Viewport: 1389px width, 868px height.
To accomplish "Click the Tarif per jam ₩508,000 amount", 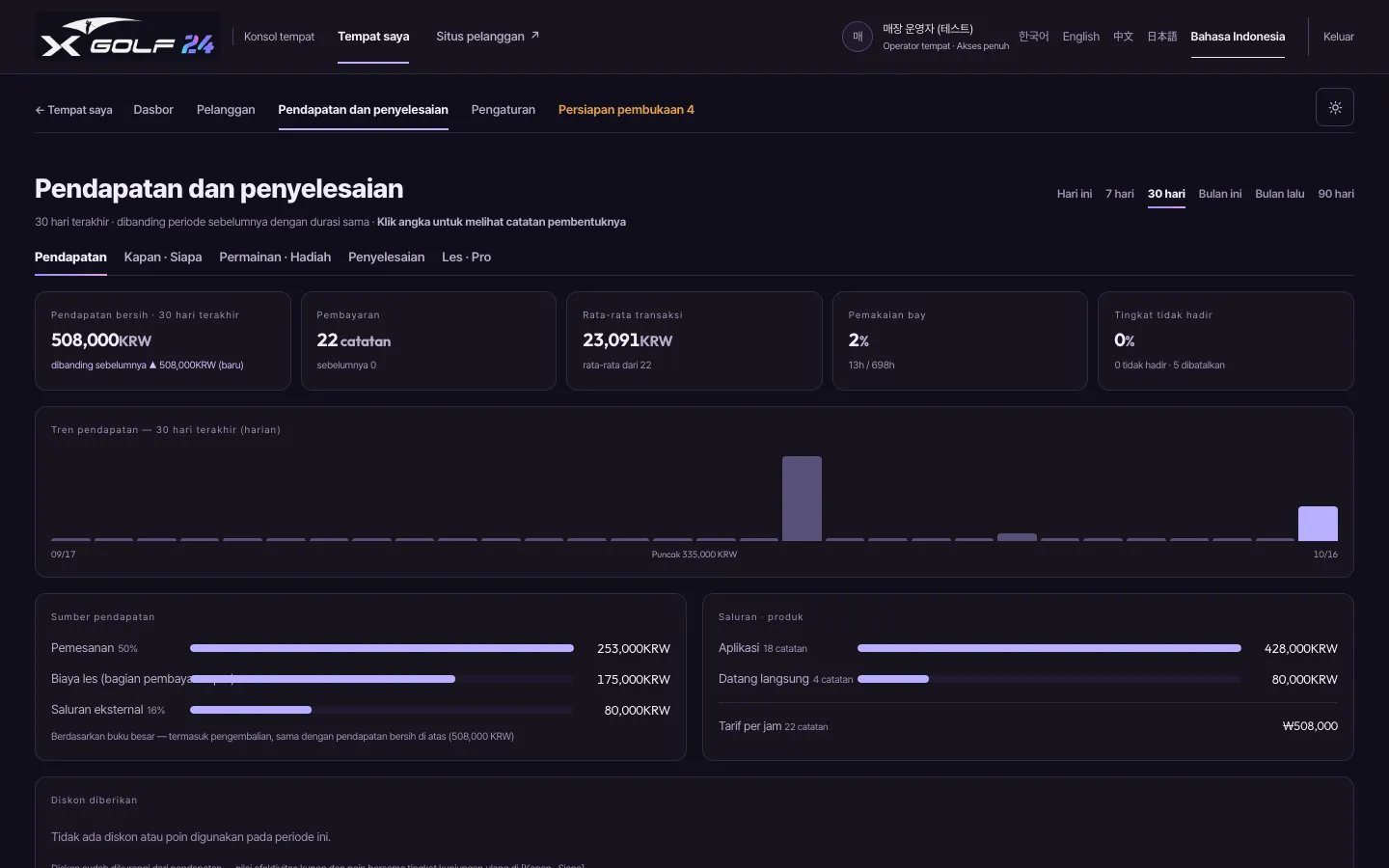I will coord(1310,726).
